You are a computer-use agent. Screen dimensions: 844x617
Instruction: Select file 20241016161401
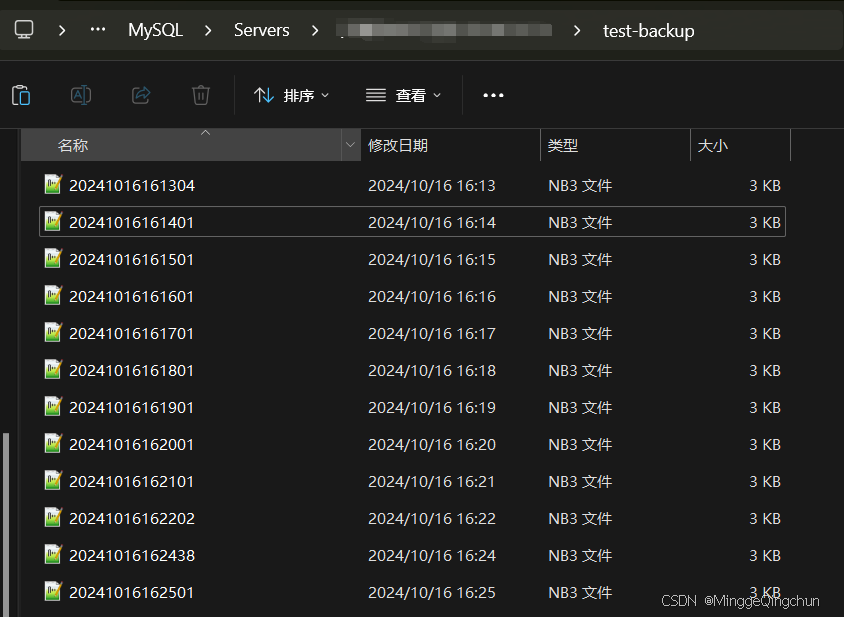[131, 222]
